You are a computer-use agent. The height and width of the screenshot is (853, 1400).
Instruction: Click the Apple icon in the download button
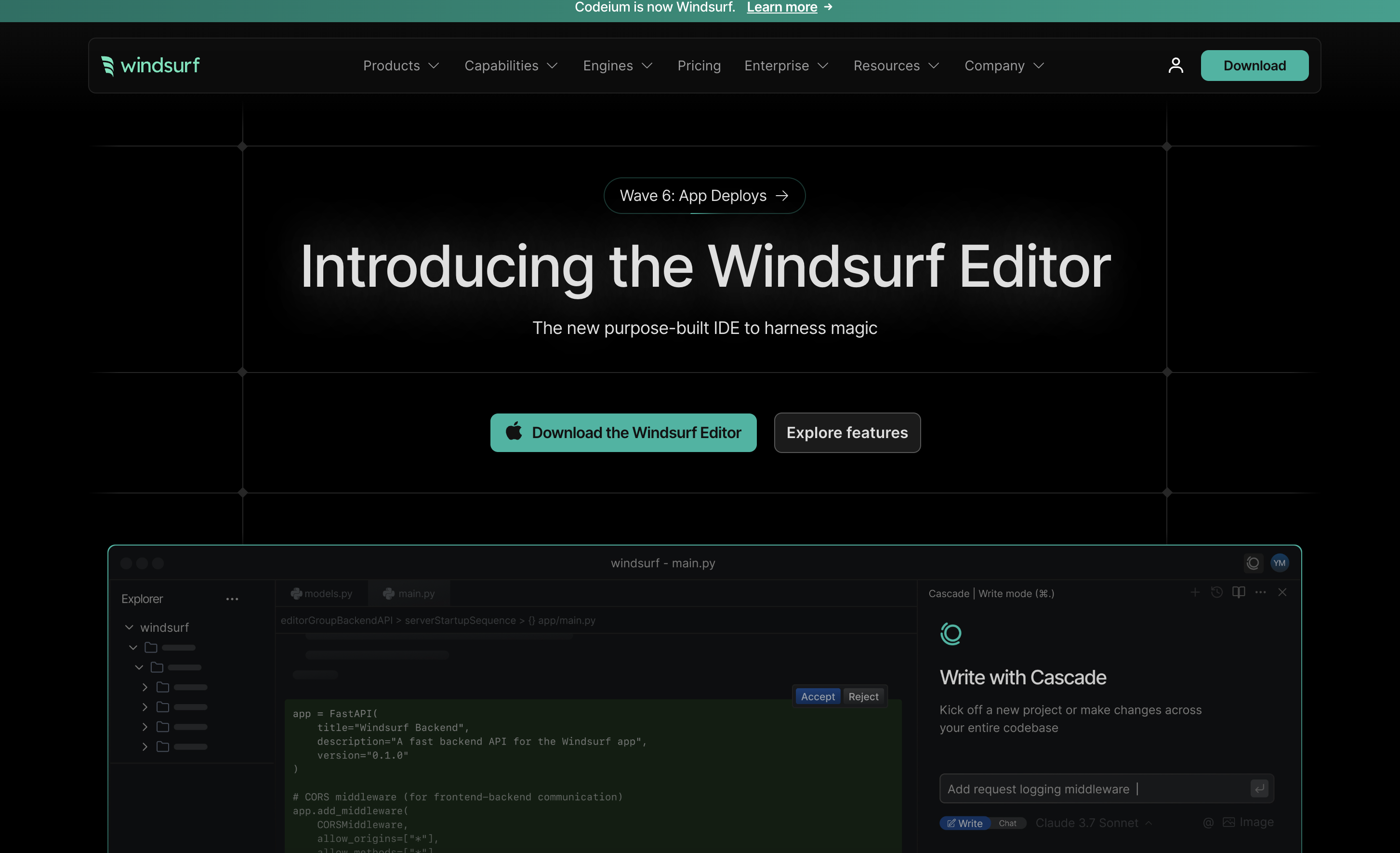(514, 431)
